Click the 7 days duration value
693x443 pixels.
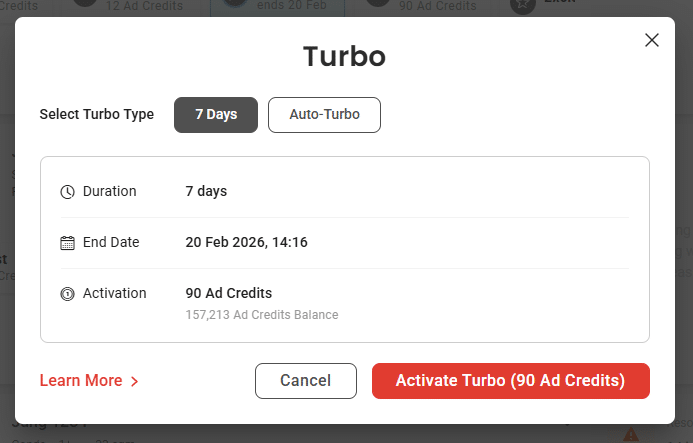point(206,191)
